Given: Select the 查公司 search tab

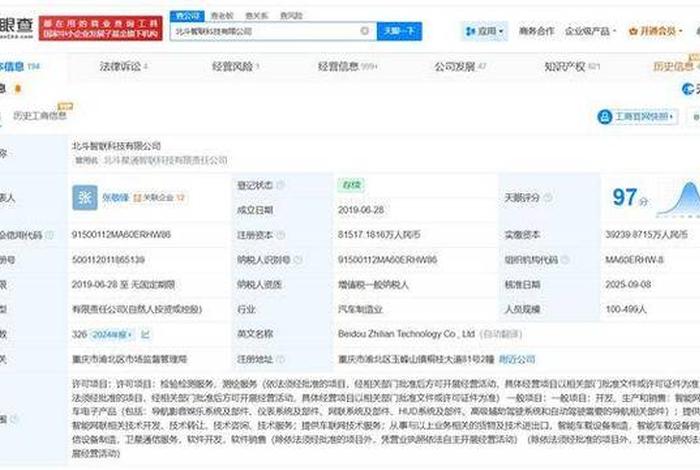Looking at the screenshot, I should coord(187,16).
